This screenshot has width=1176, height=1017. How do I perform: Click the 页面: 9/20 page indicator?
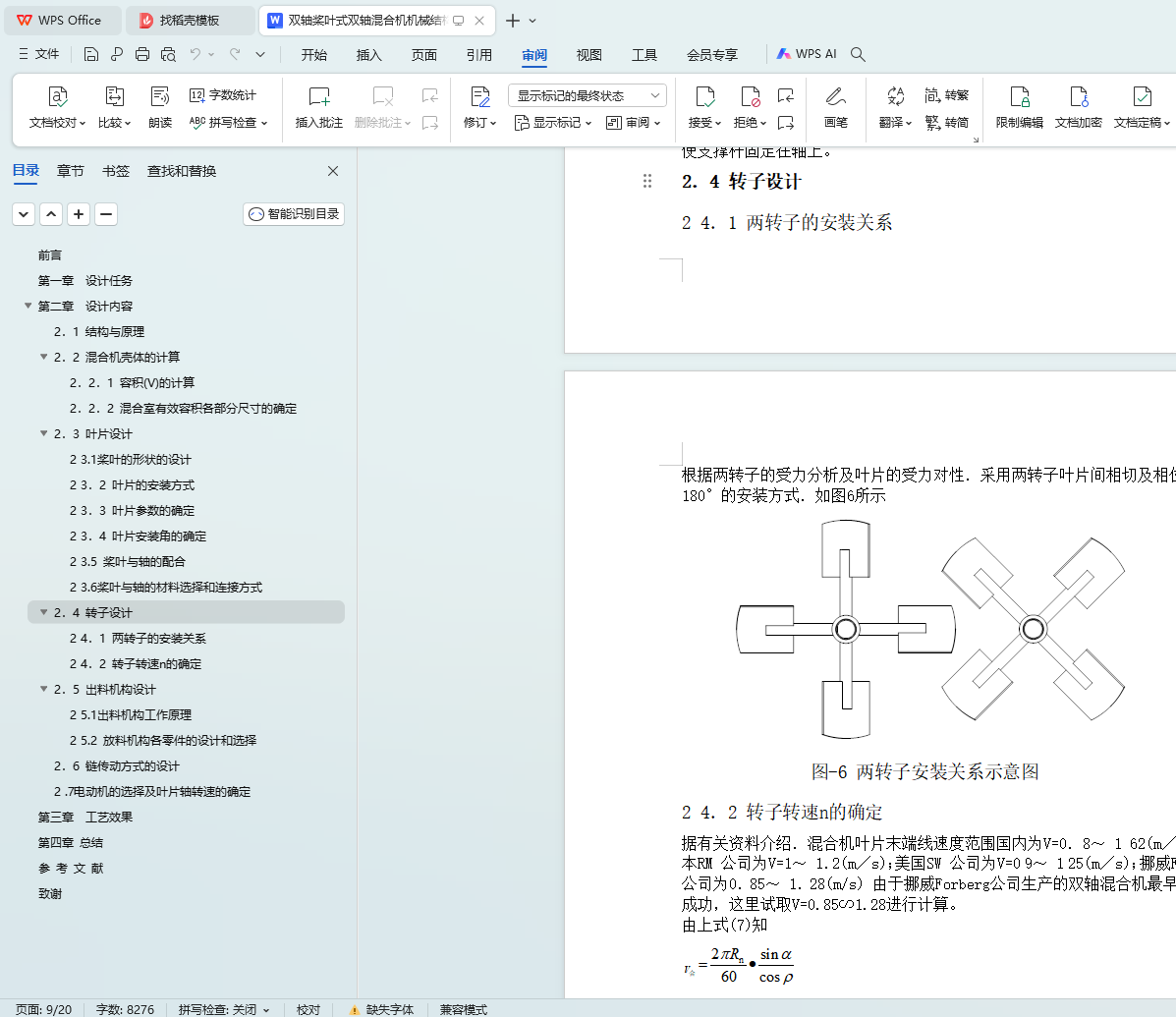pos(43,1009)
